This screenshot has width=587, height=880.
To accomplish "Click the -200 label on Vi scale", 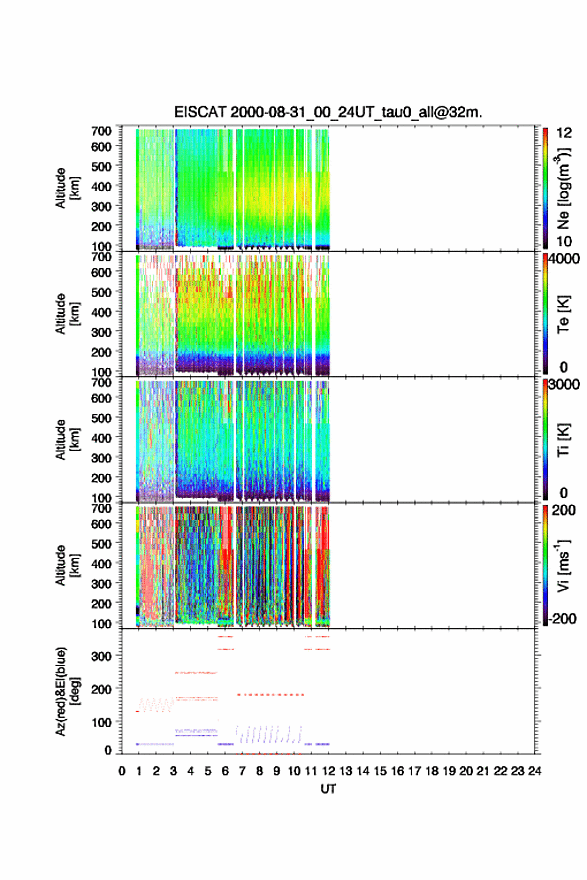I will point(563,618).
